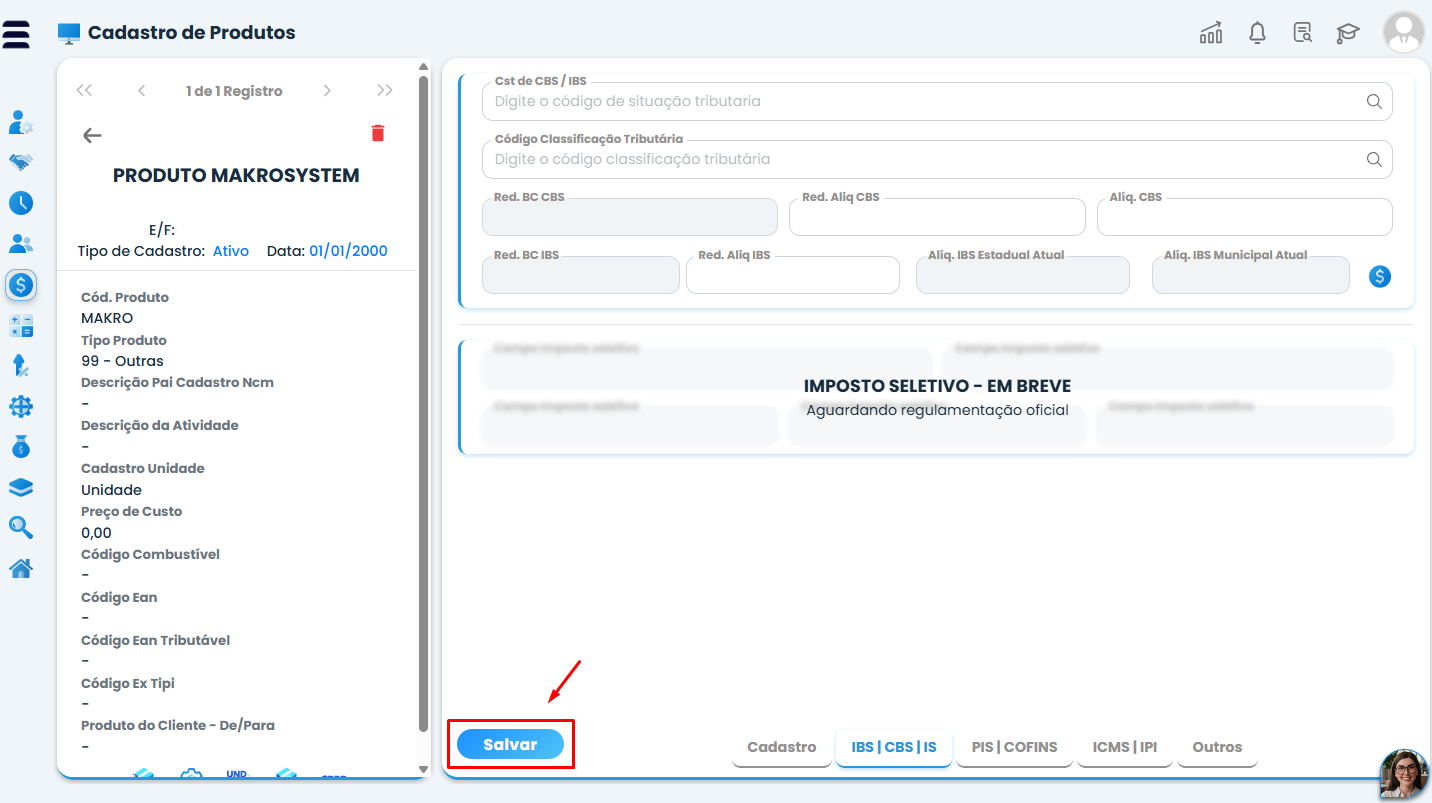Viewport: 1432px width, 803px height.
Task: Open the magnifier search sidebar icon
Action: pos(21,527)
